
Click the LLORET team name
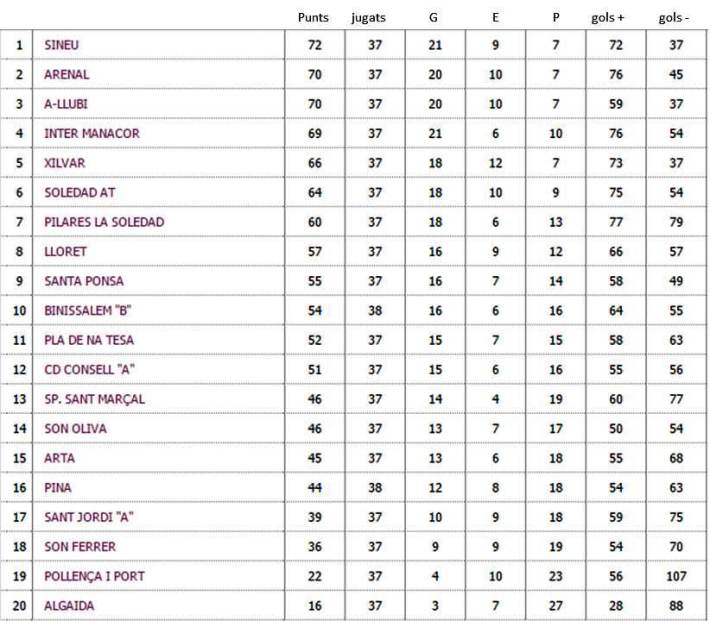pyautogui.click(x=65, y=252)
